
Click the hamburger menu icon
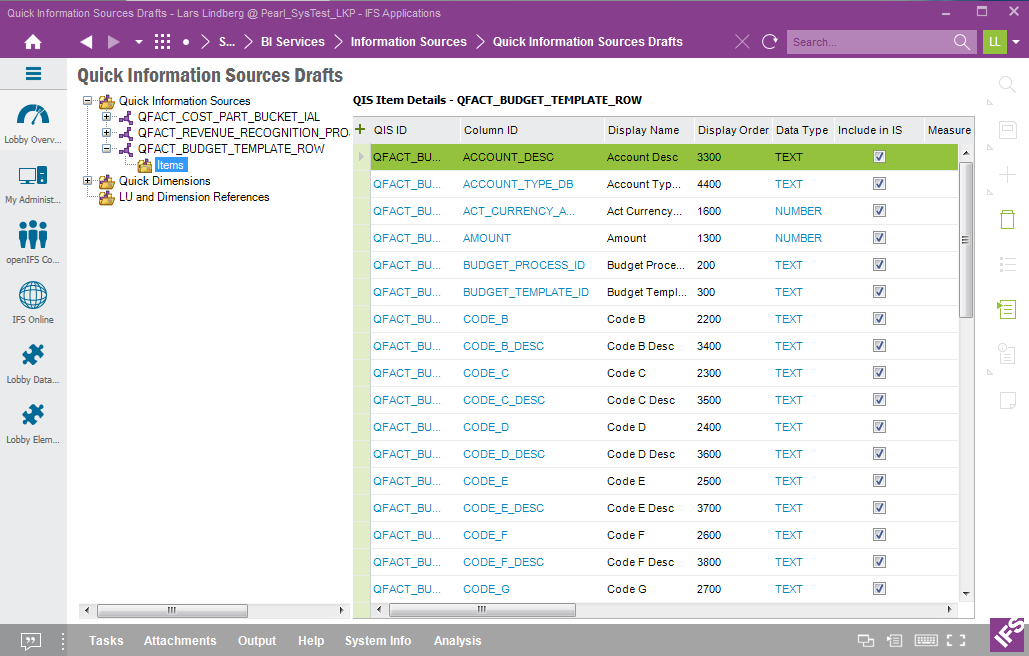point(33,74)
